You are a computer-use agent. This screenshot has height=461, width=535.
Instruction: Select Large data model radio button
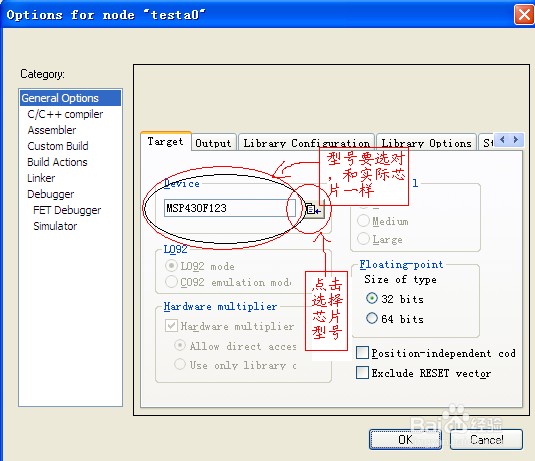pos(363,239)
